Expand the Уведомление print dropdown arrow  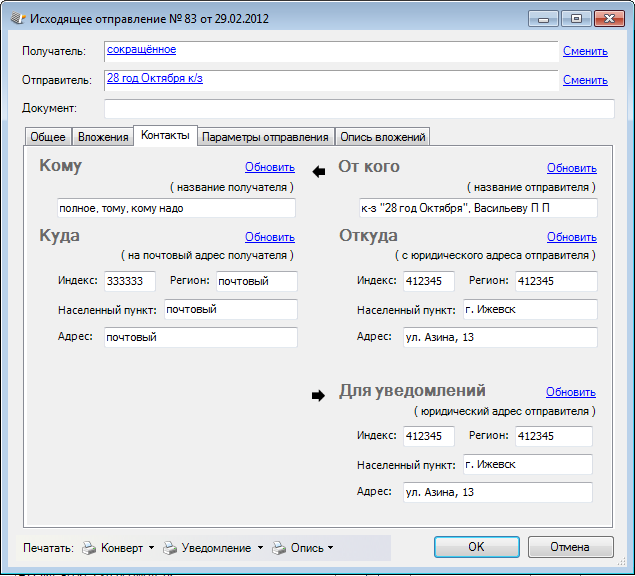(261, 548)
